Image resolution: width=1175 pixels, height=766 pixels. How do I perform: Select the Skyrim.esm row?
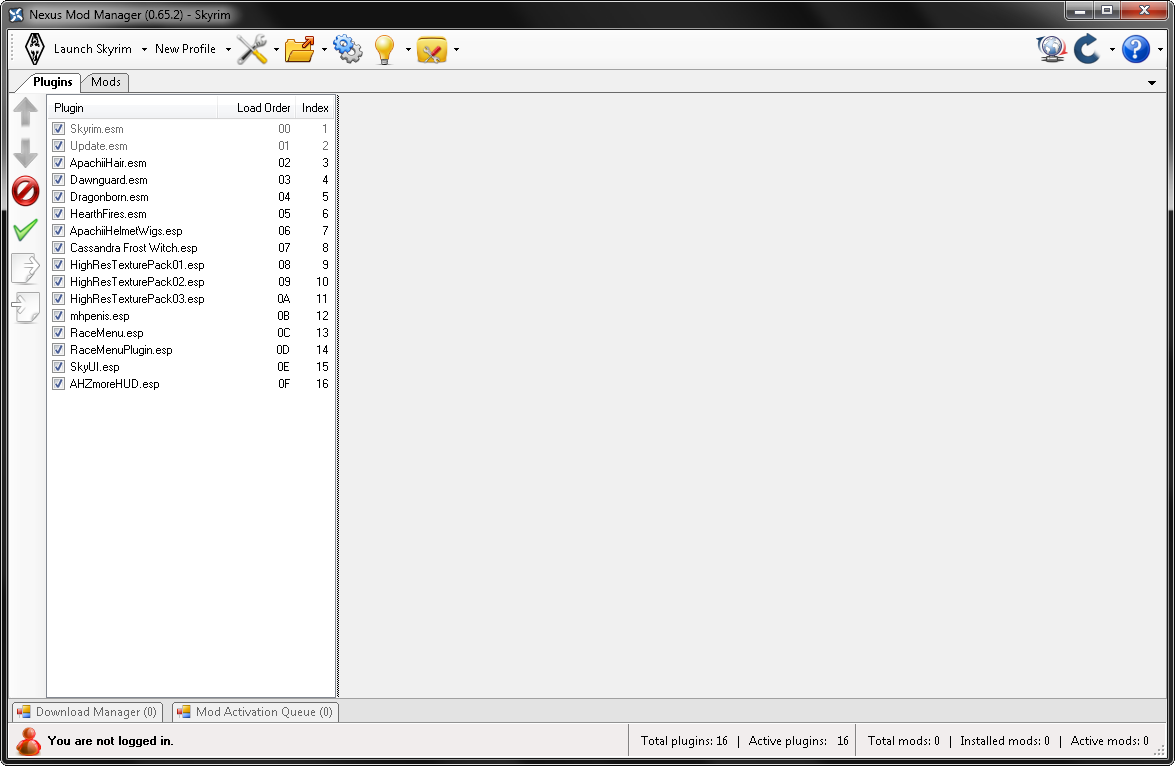[x=191, y=129]
